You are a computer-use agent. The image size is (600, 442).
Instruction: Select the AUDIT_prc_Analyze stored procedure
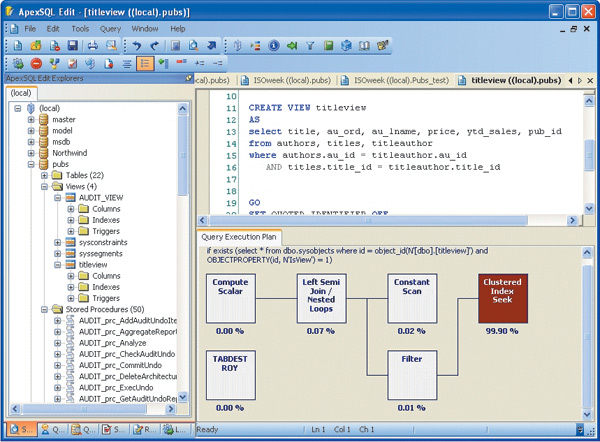coord(112,343)
